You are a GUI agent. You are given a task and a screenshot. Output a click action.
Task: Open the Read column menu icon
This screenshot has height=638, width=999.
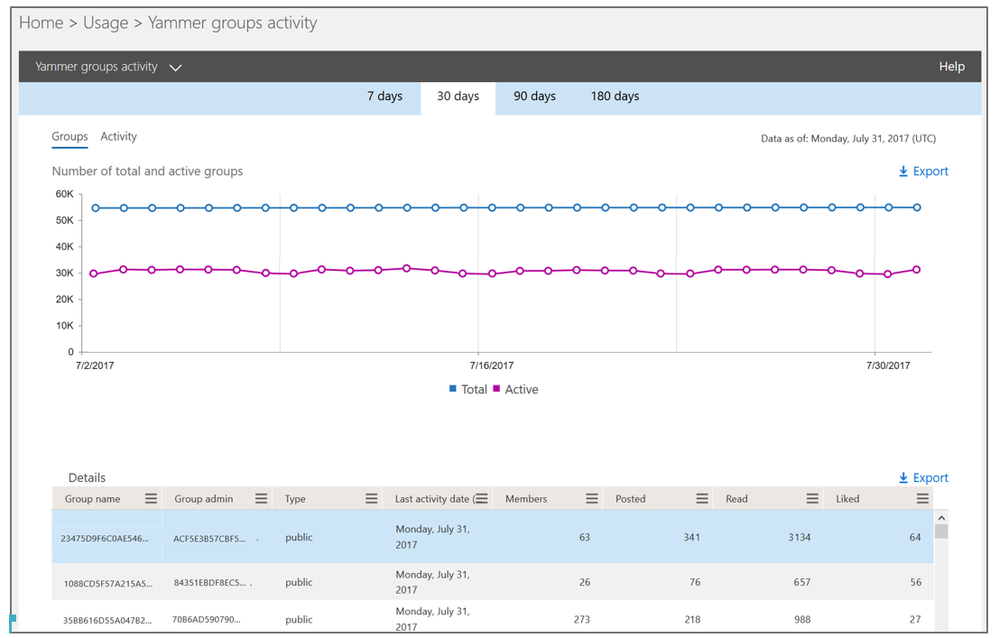click(x=812, y=498)
